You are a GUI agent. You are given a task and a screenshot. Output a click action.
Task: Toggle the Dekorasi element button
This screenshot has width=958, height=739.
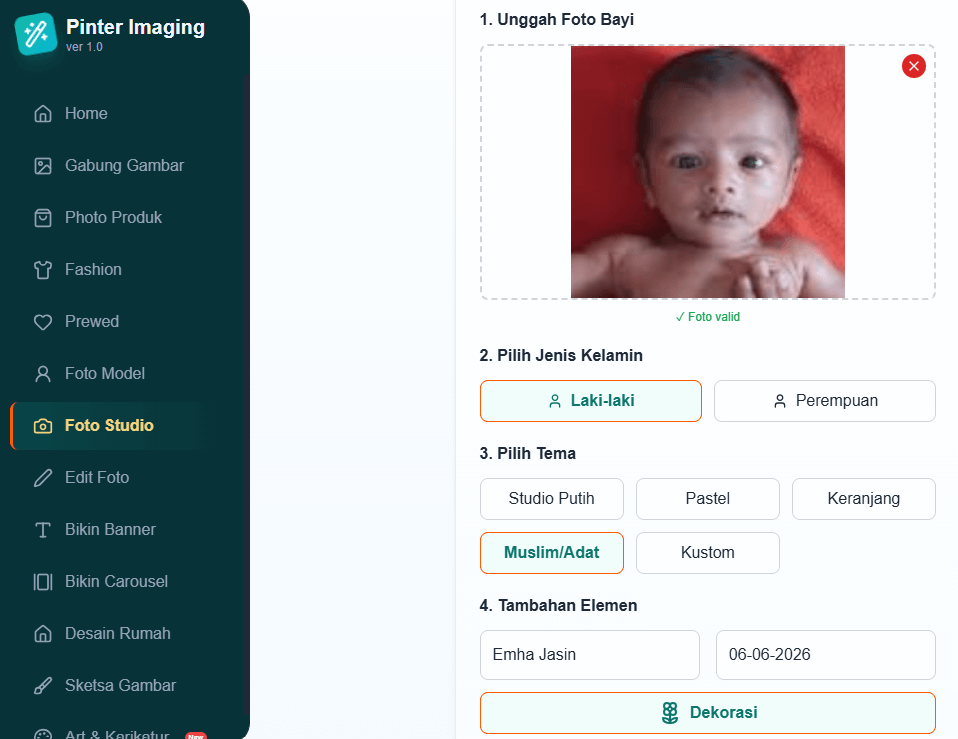[708, 713]
